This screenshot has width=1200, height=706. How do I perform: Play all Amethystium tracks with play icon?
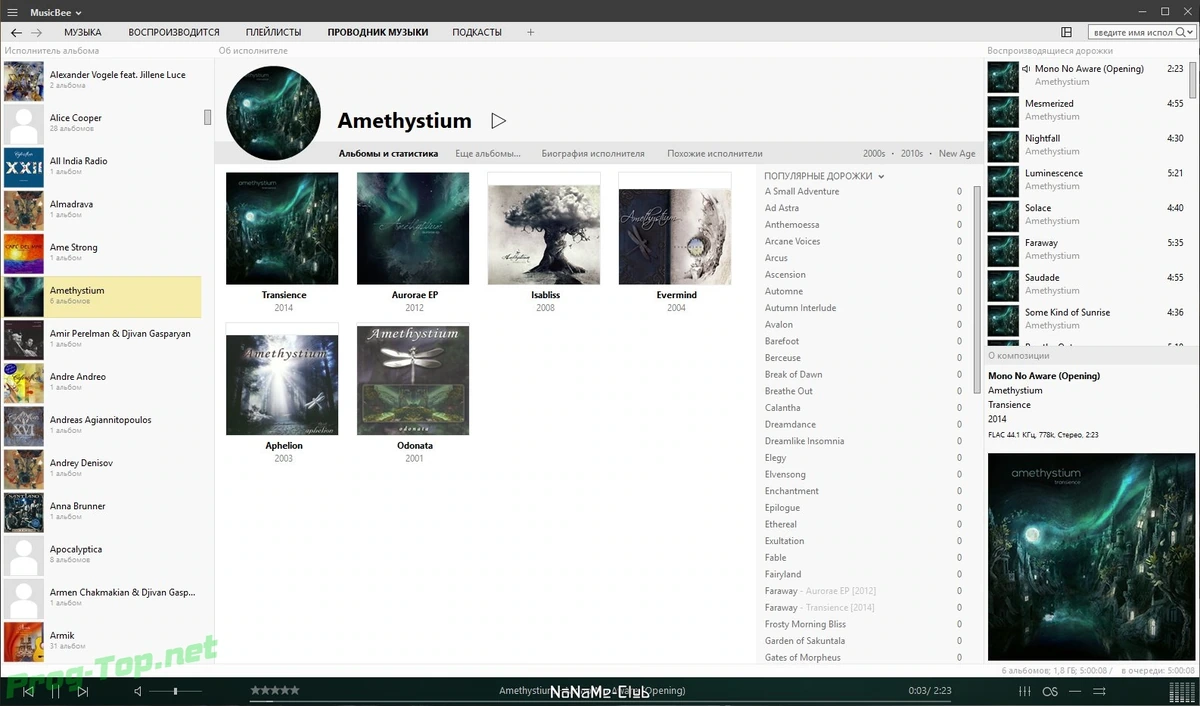point(498,121)
